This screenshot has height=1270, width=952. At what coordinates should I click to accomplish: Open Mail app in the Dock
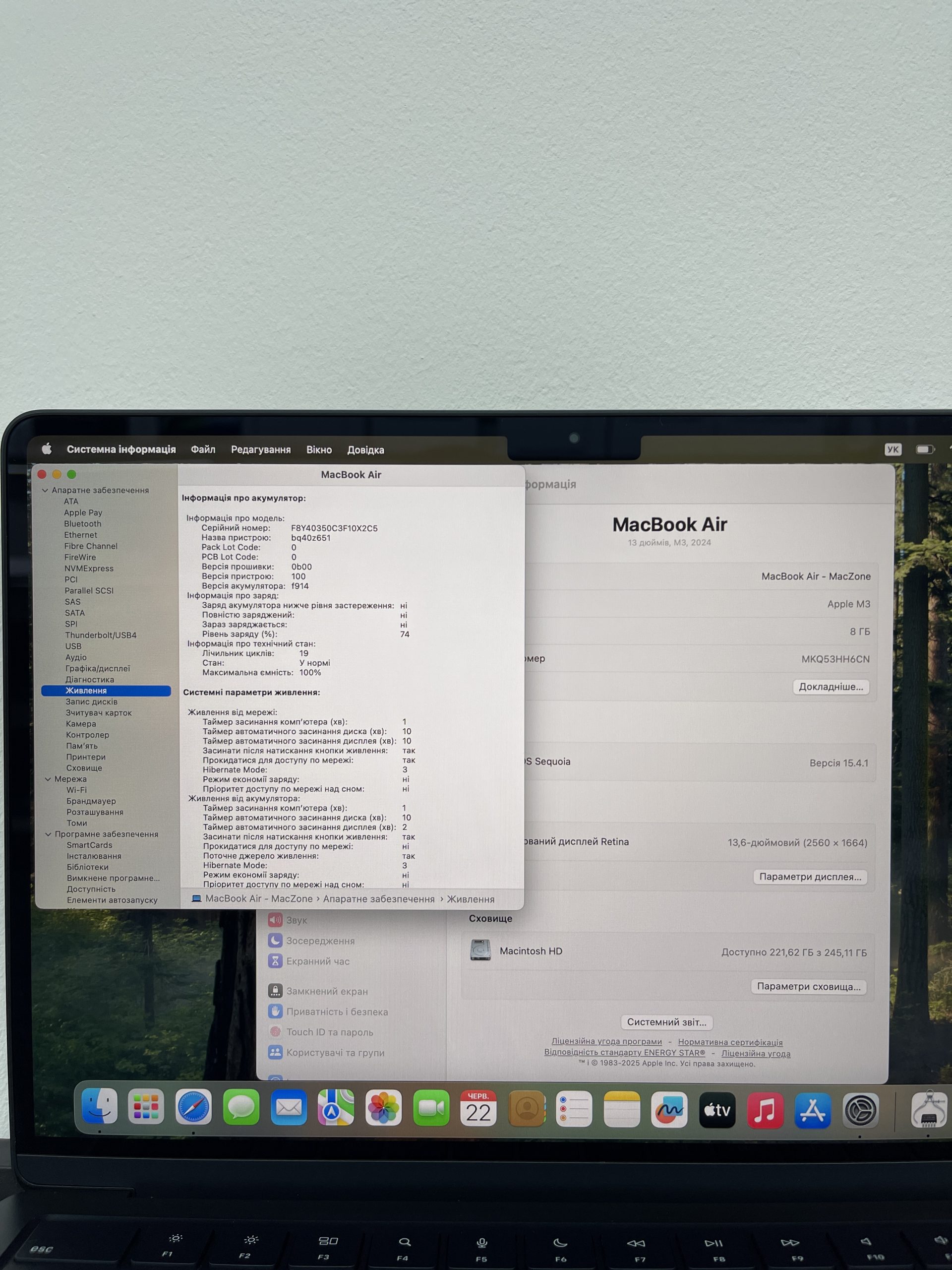[289, 1107]
